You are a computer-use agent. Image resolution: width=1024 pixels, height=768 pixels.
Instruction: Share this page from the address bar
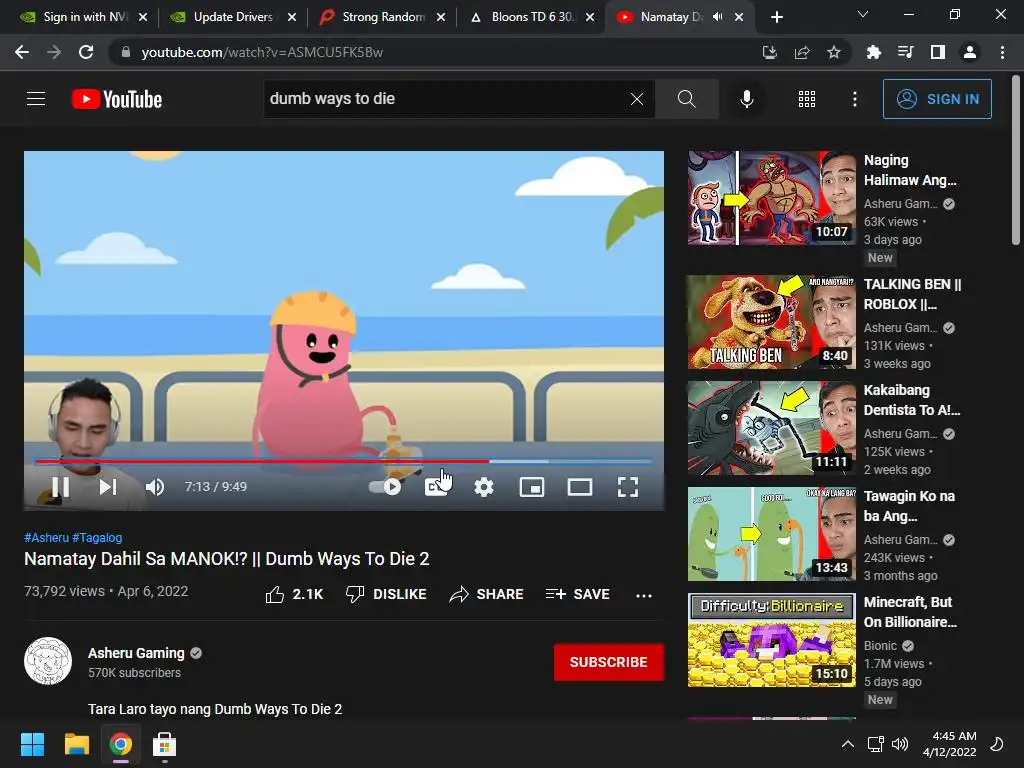(802, 52)
